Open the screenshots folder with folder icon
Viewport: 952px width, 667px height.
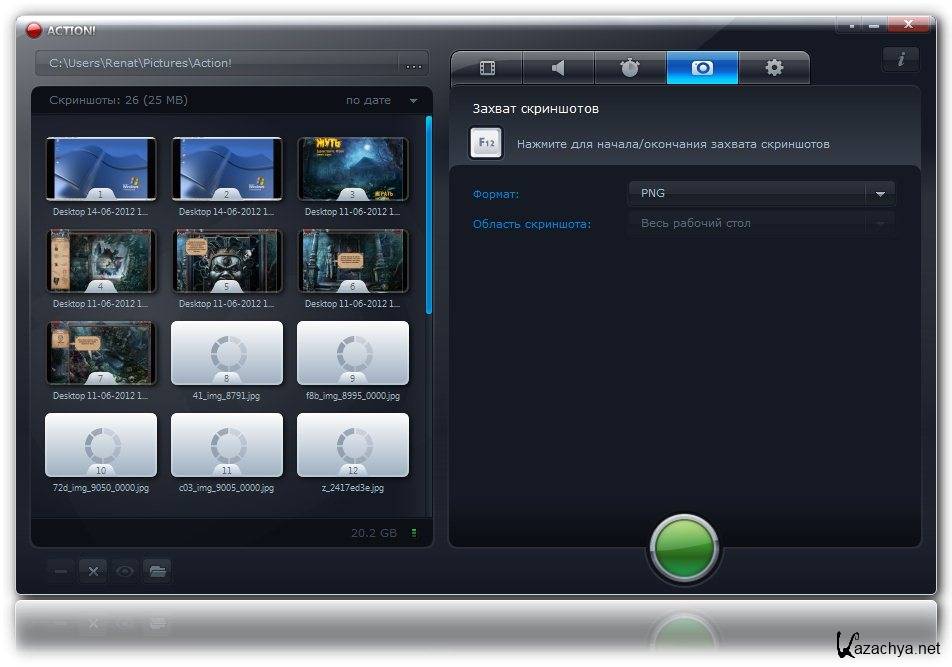click(x=157, y=571)
